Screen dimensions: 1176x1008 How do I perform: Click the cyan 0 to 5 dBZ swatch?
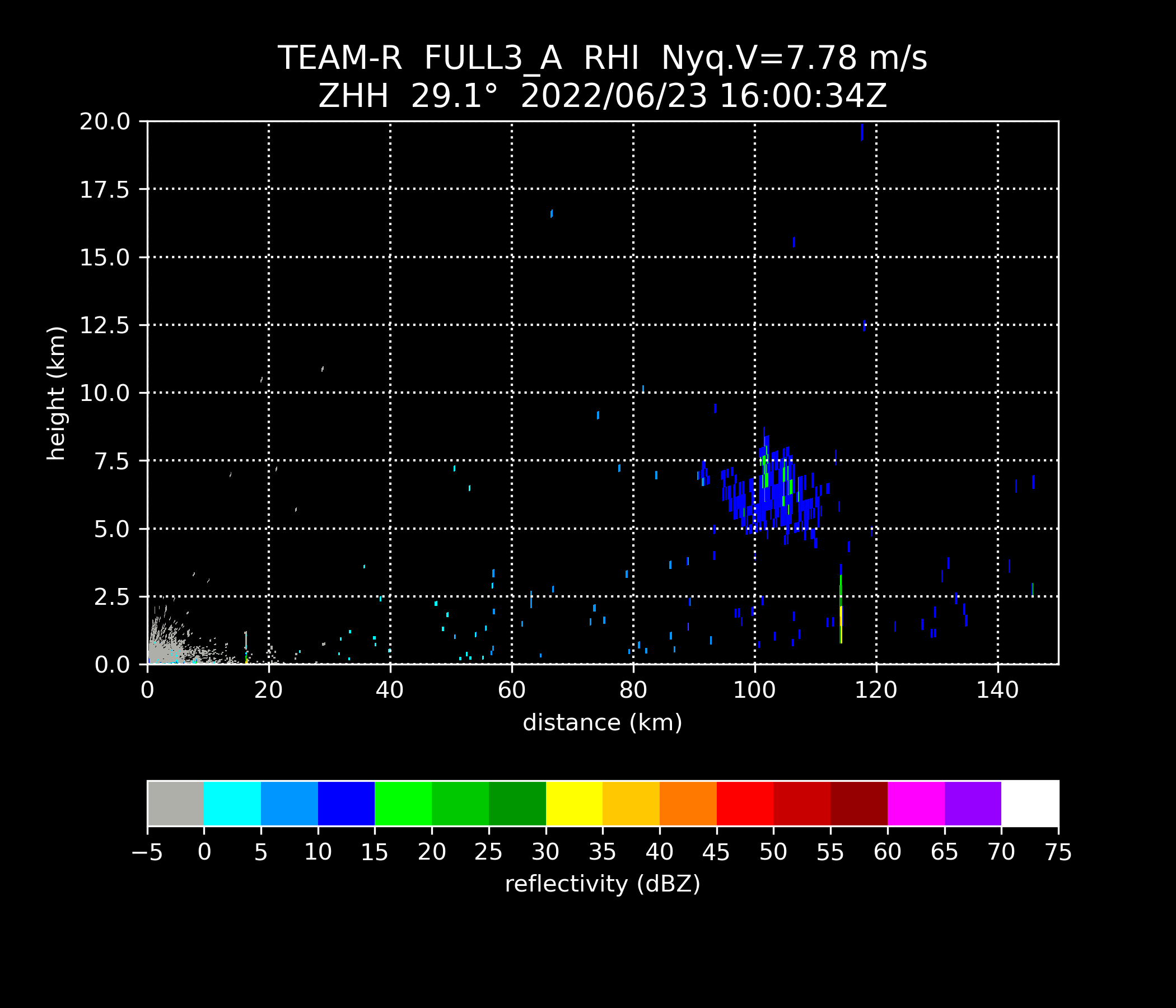233,803
